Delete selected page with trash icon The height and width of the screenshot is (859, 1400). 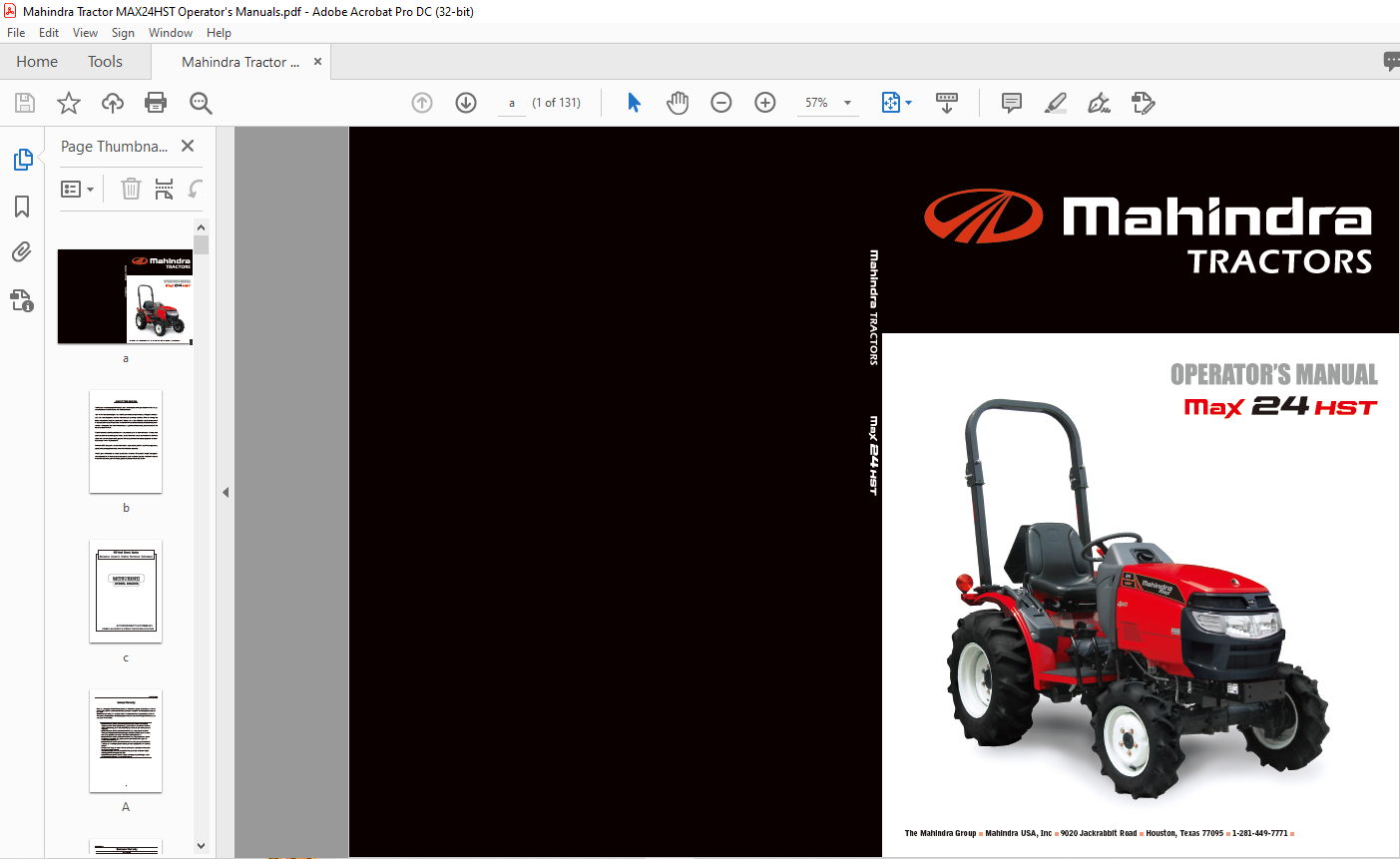(131, 189)
